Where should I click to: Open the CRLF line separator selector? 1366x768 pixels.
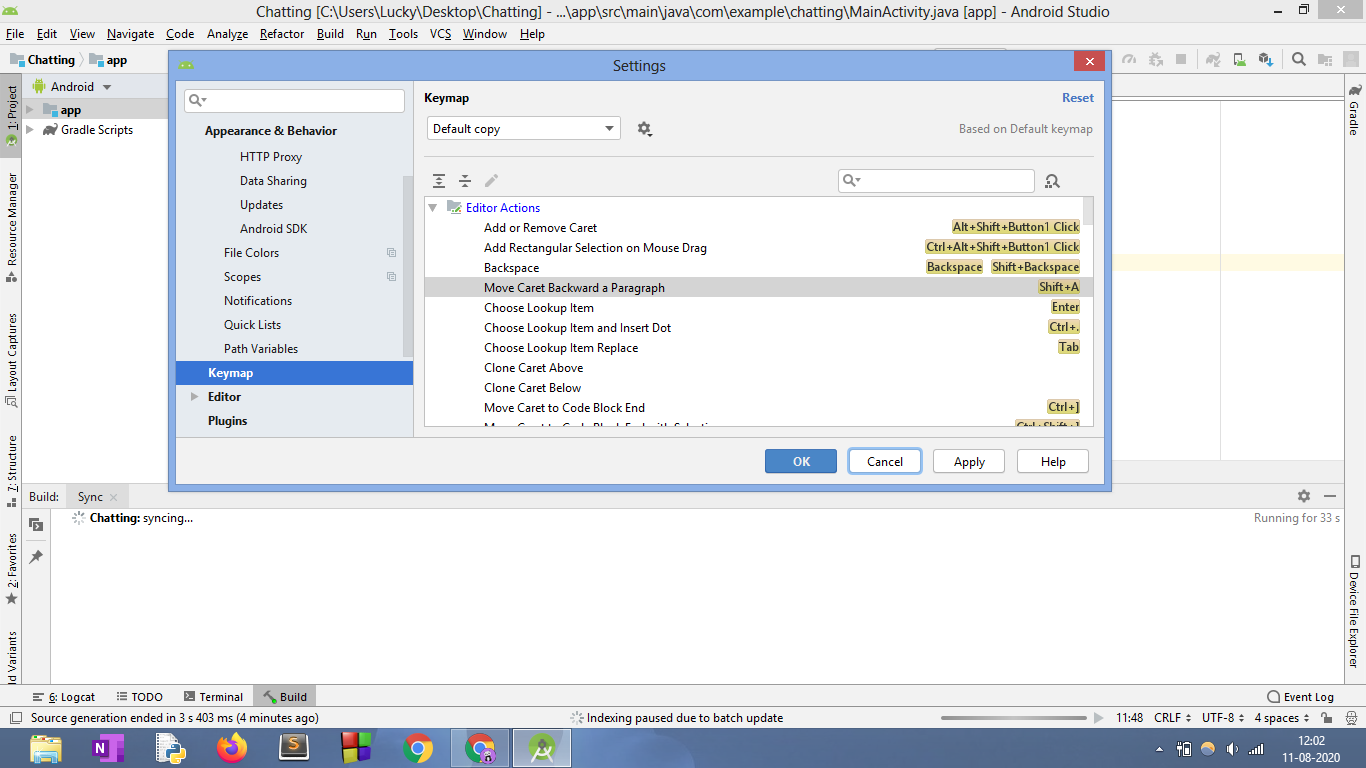pos(1173,718)
